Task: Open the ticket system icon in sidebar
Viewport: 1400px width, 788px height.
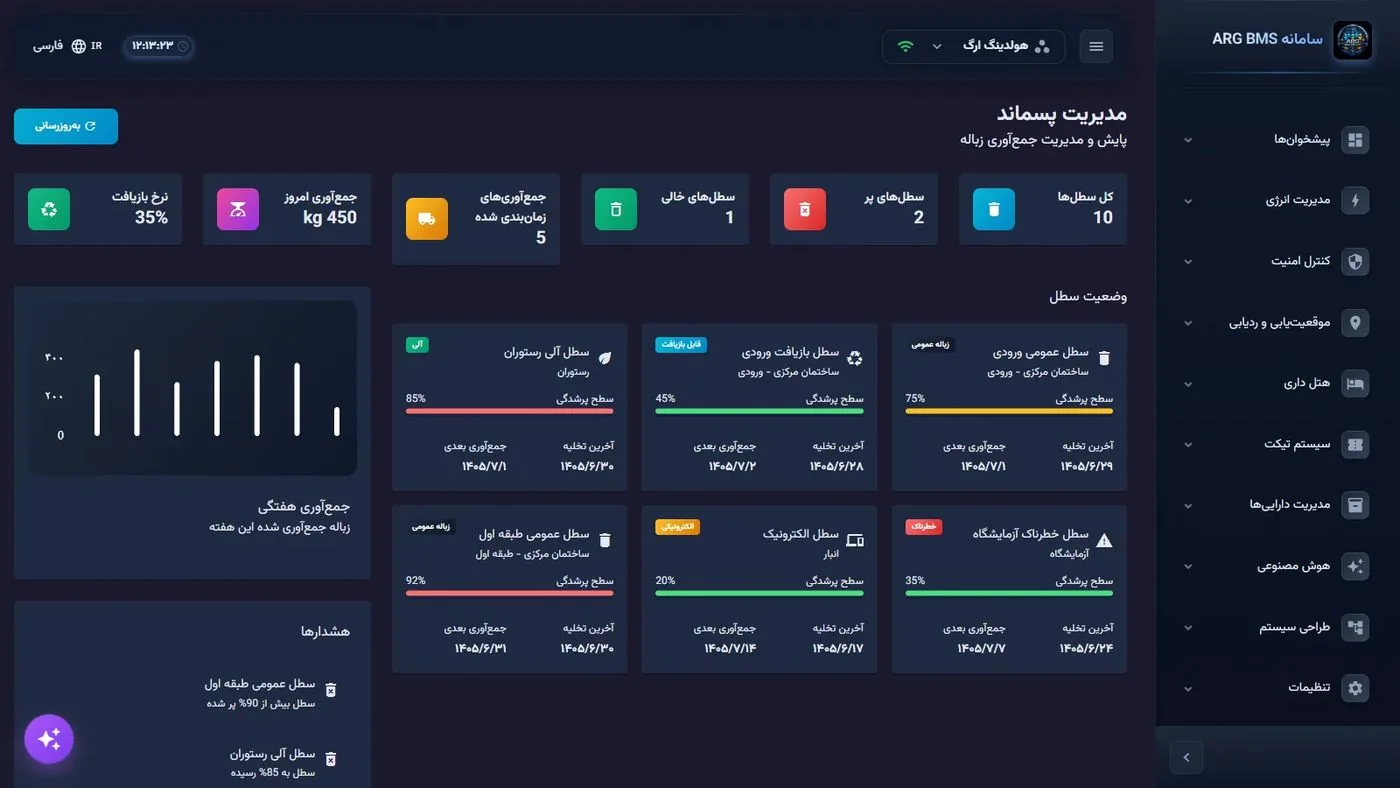Action: click(1355, 445)
